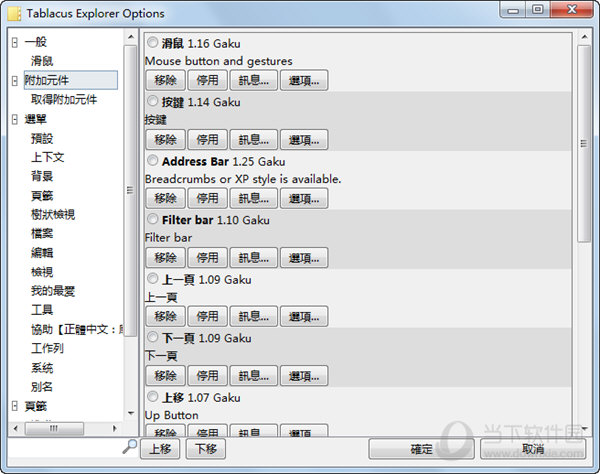
Task: Disable the 滑鼠 add-on with 停用
Action: click(207, 80)
